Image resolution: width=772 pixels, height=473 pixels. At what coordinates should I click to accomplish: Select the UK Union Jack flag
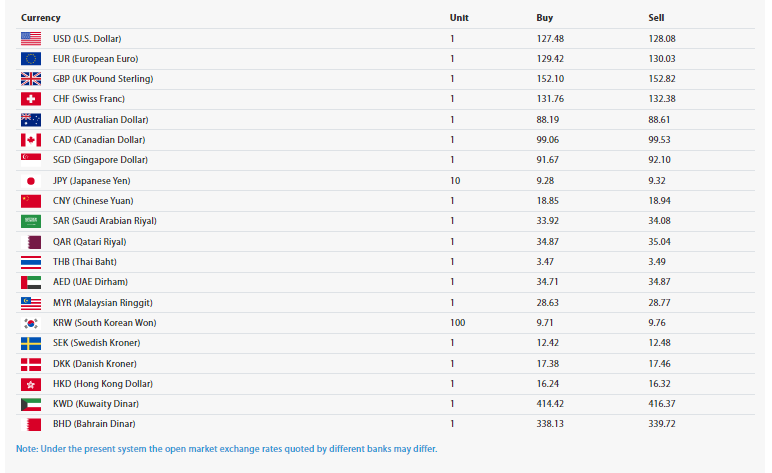click(x=31, y=79)
